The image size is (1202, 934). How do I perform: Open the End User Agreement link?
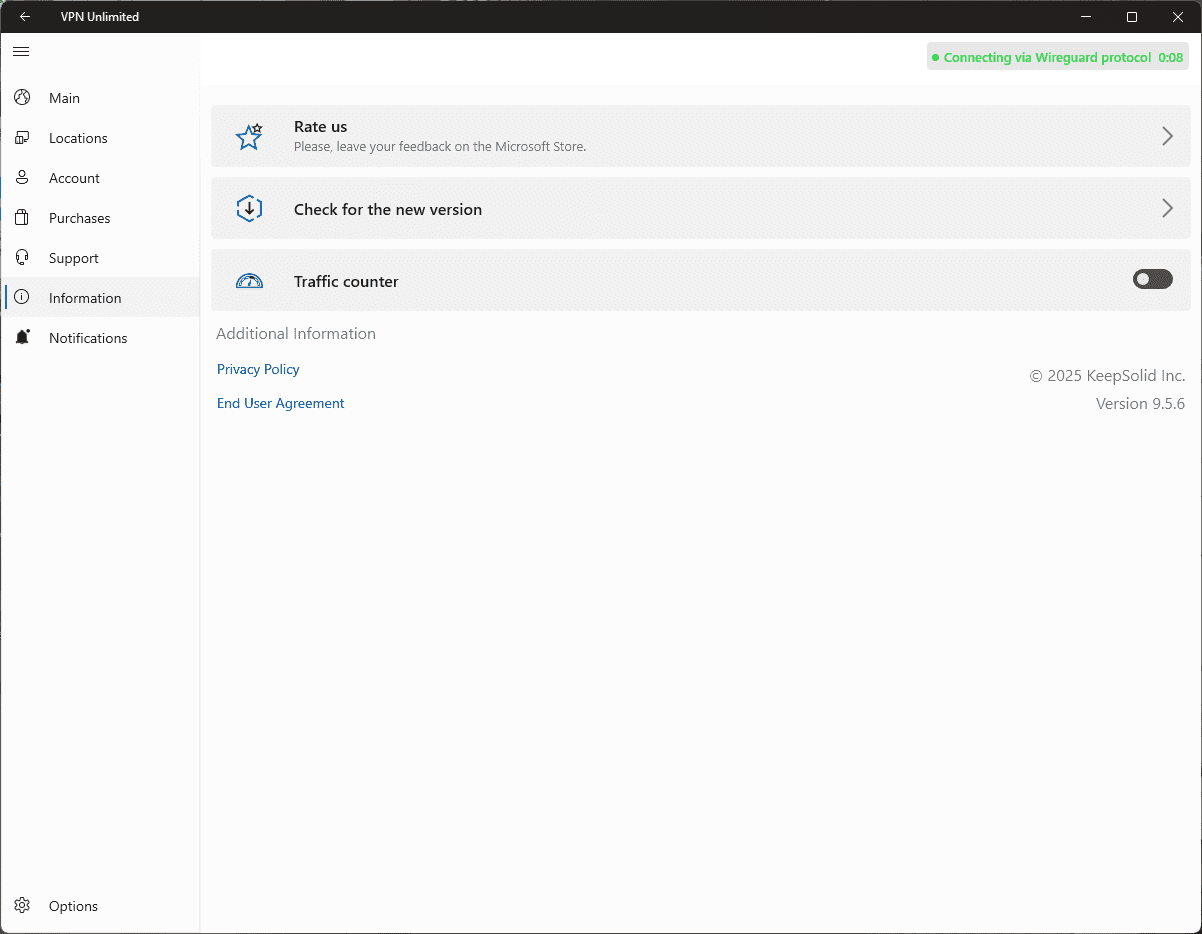click(x=280, y=403)
